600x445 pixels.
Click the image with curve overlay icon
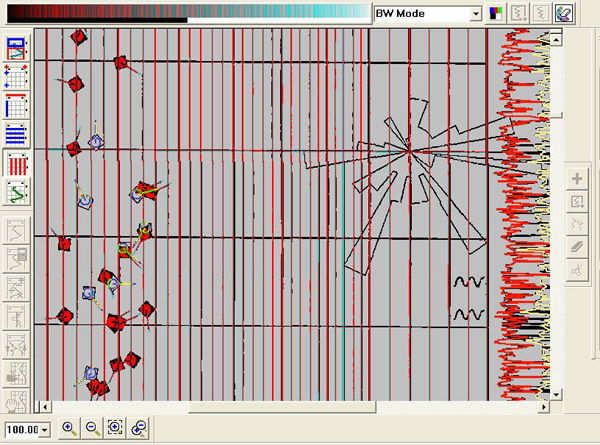(17, 48)
